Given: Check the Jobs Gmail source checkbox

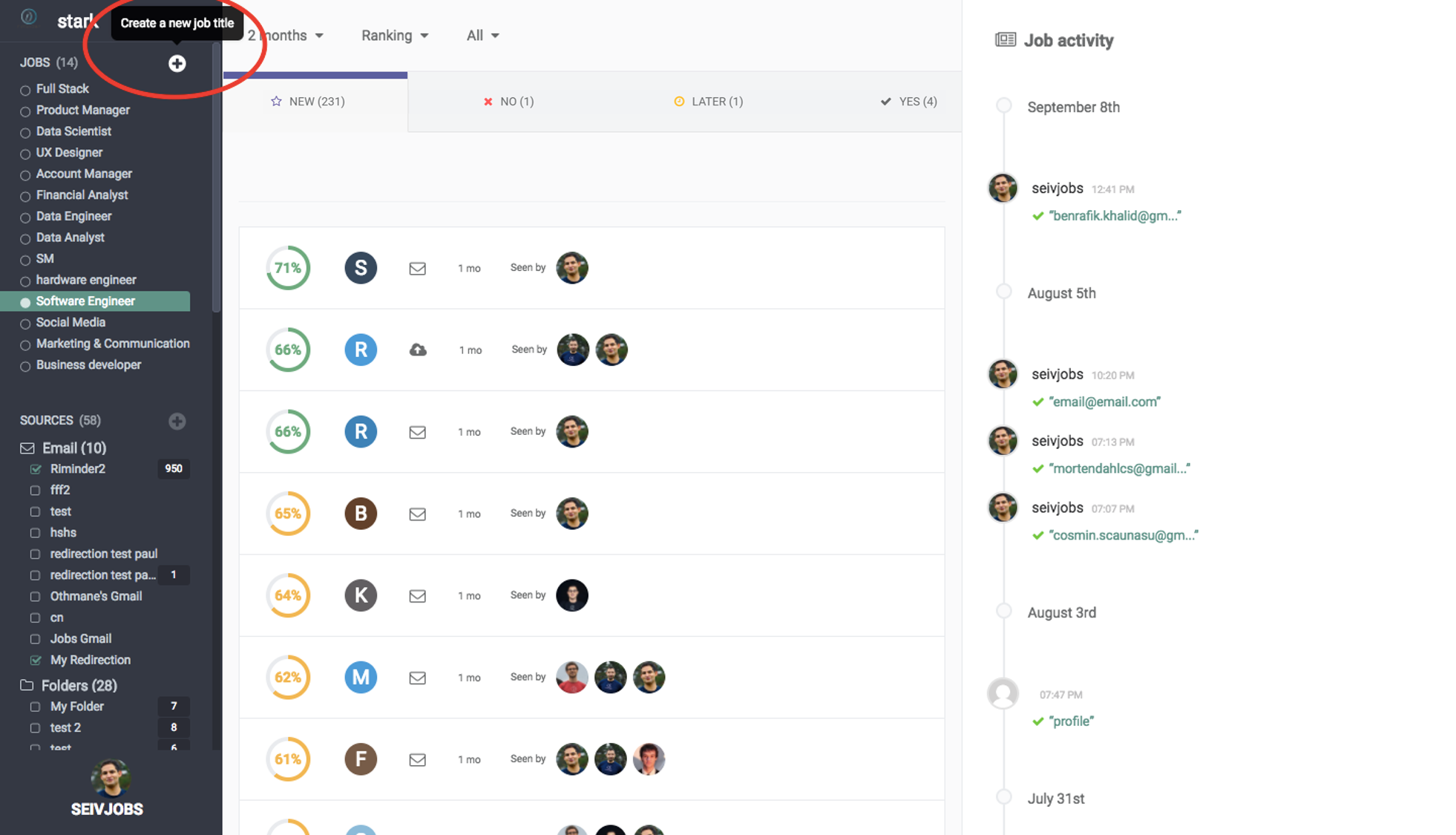Looking at the screenshot, I should 36,639.
